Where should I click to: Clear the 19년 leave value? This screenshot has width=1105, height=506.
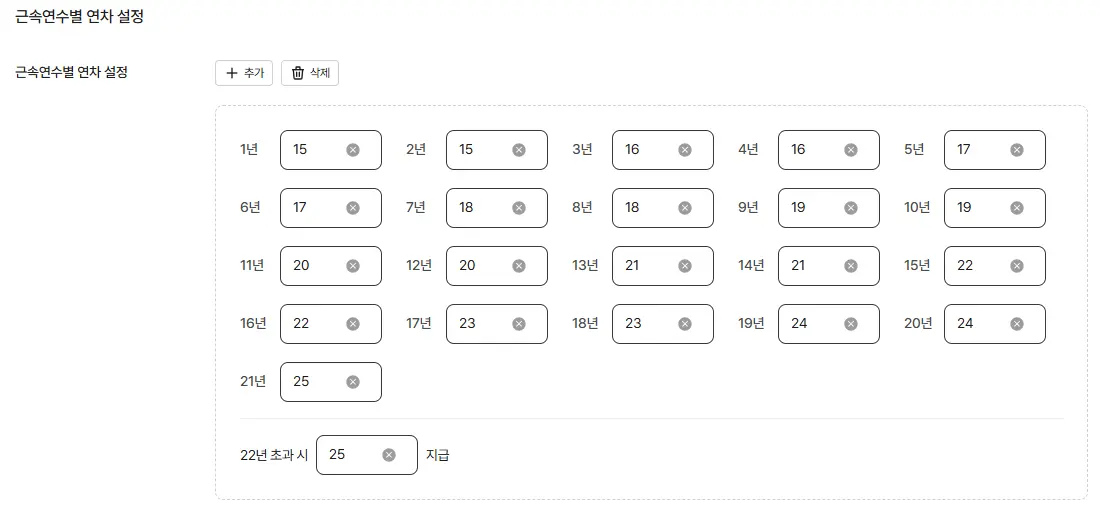click(851, 324)
